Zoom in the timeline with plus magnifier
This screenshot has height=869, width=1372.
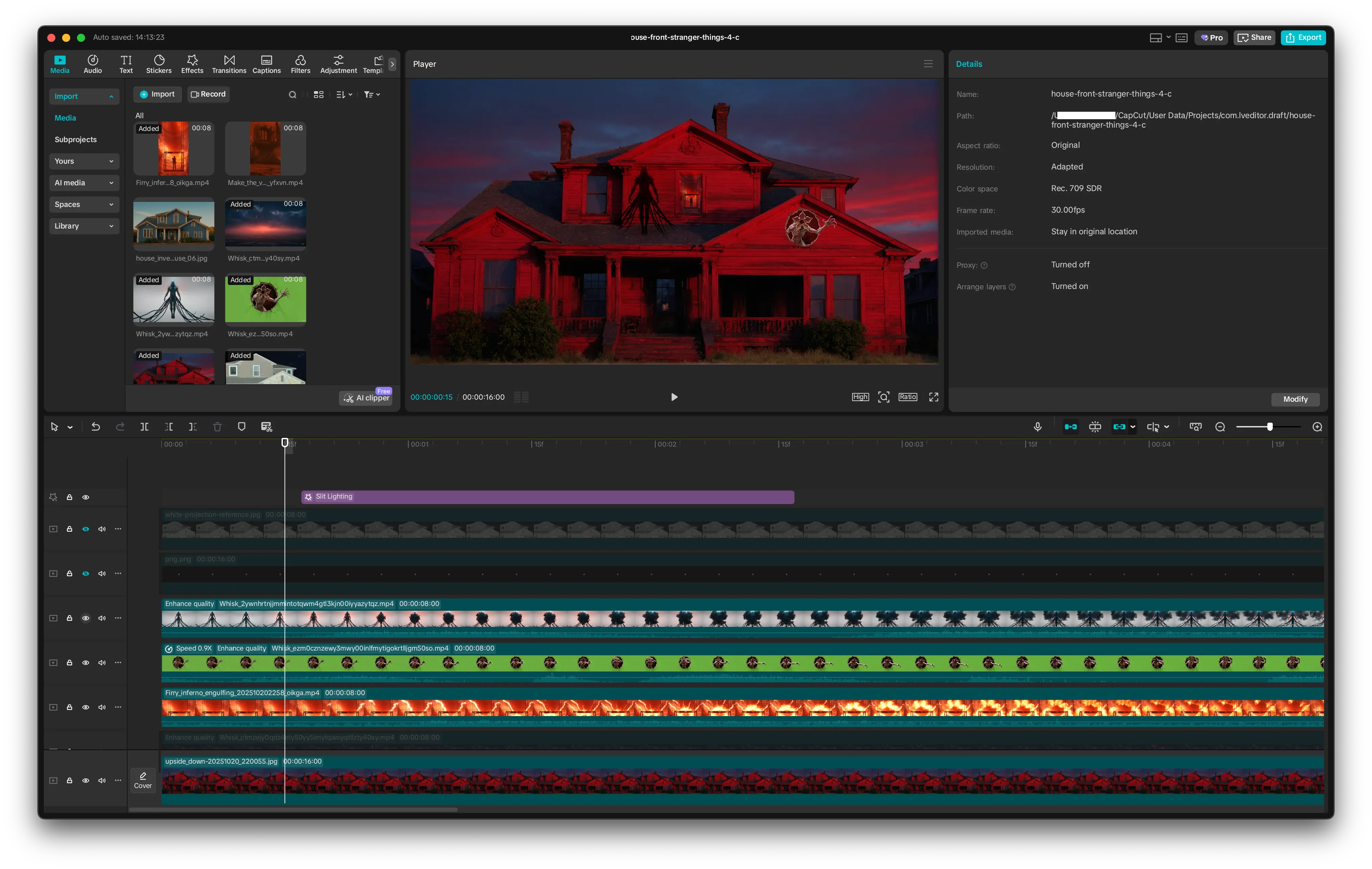tap(1317, 427)
